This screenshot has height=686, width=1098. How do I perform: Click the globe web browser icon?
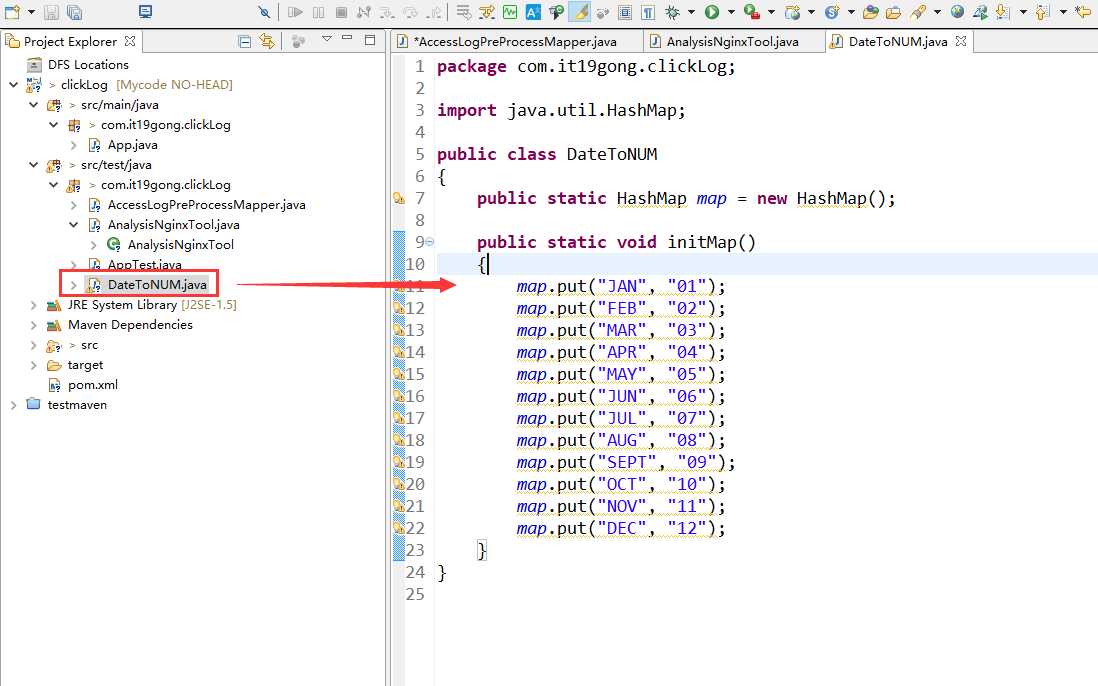[x=957, y=12]
